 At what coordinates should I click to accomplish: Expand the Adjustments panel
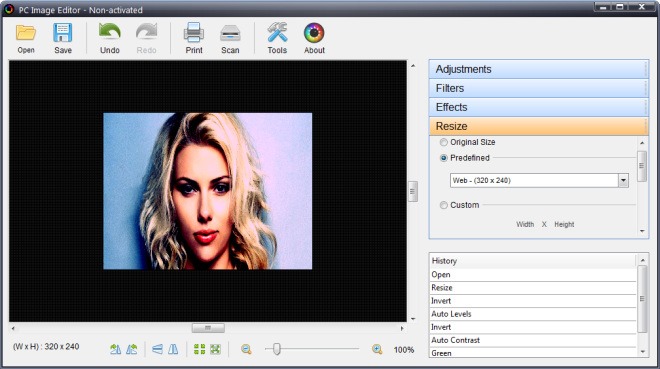pyautogui.click(x=539, y=69)
